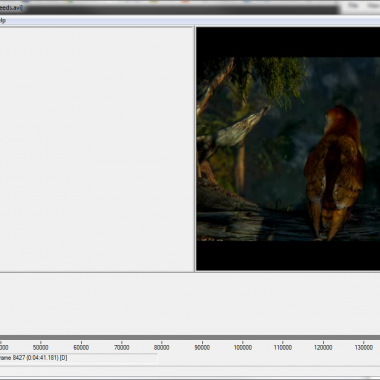This screenshot has height=380, width=380.
Task: Click the Frame 8427 position field
Action: [78, 358]
